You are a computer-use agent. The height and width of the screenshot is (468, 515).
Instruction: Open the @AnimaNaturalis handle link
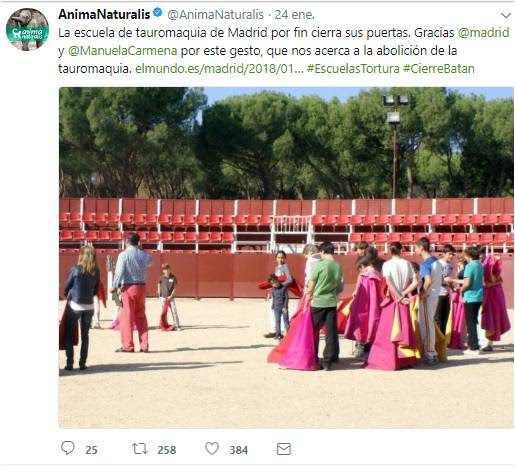[x=215, y=15]
